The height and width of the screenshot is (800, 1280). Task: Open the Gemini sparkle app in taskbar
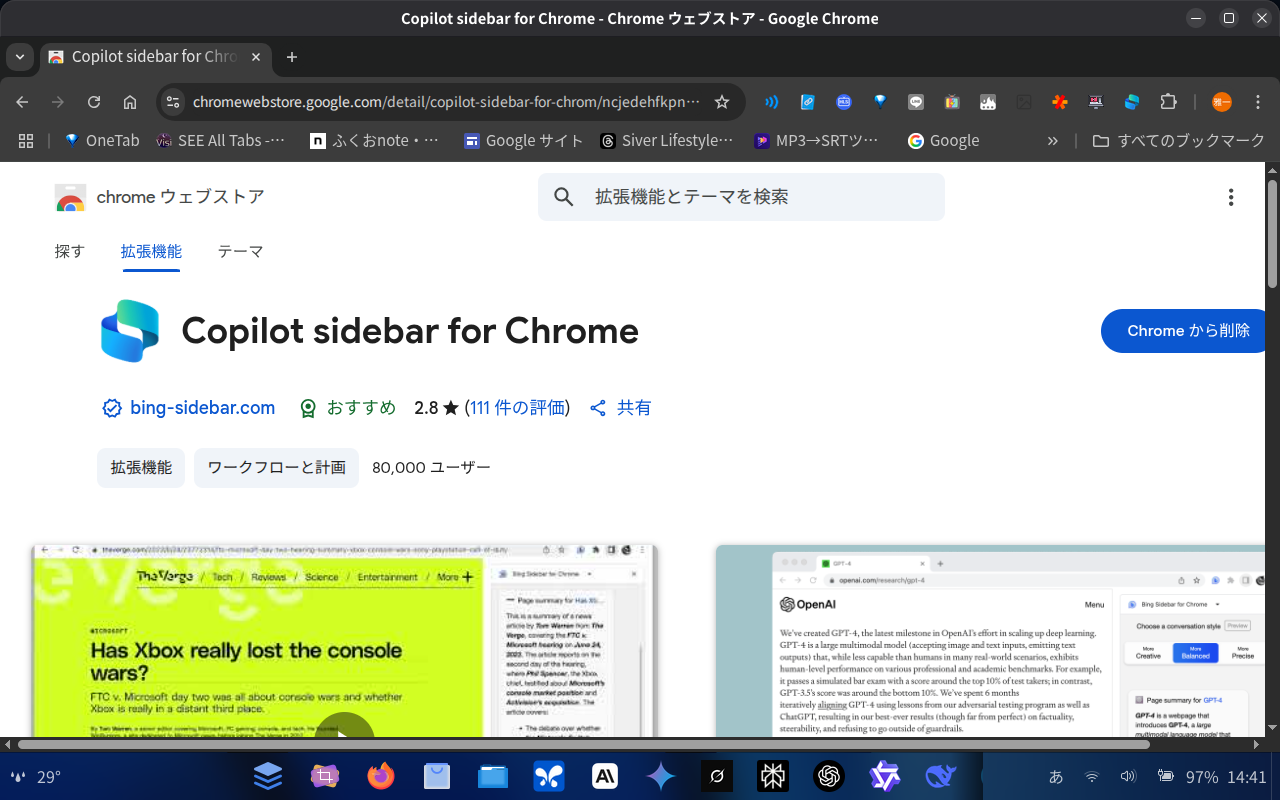661,775
